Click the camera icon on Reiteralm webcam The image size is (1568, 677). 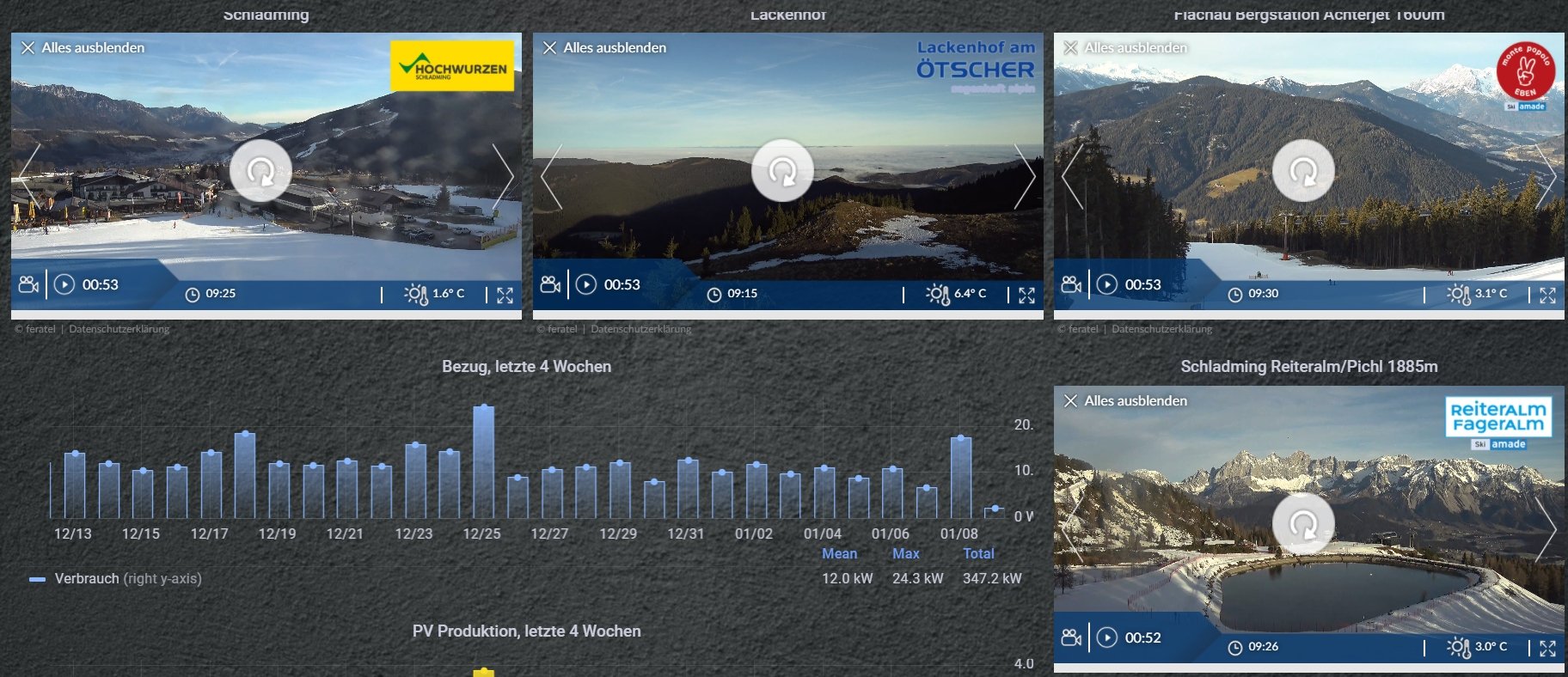[x=1071, y=637]
